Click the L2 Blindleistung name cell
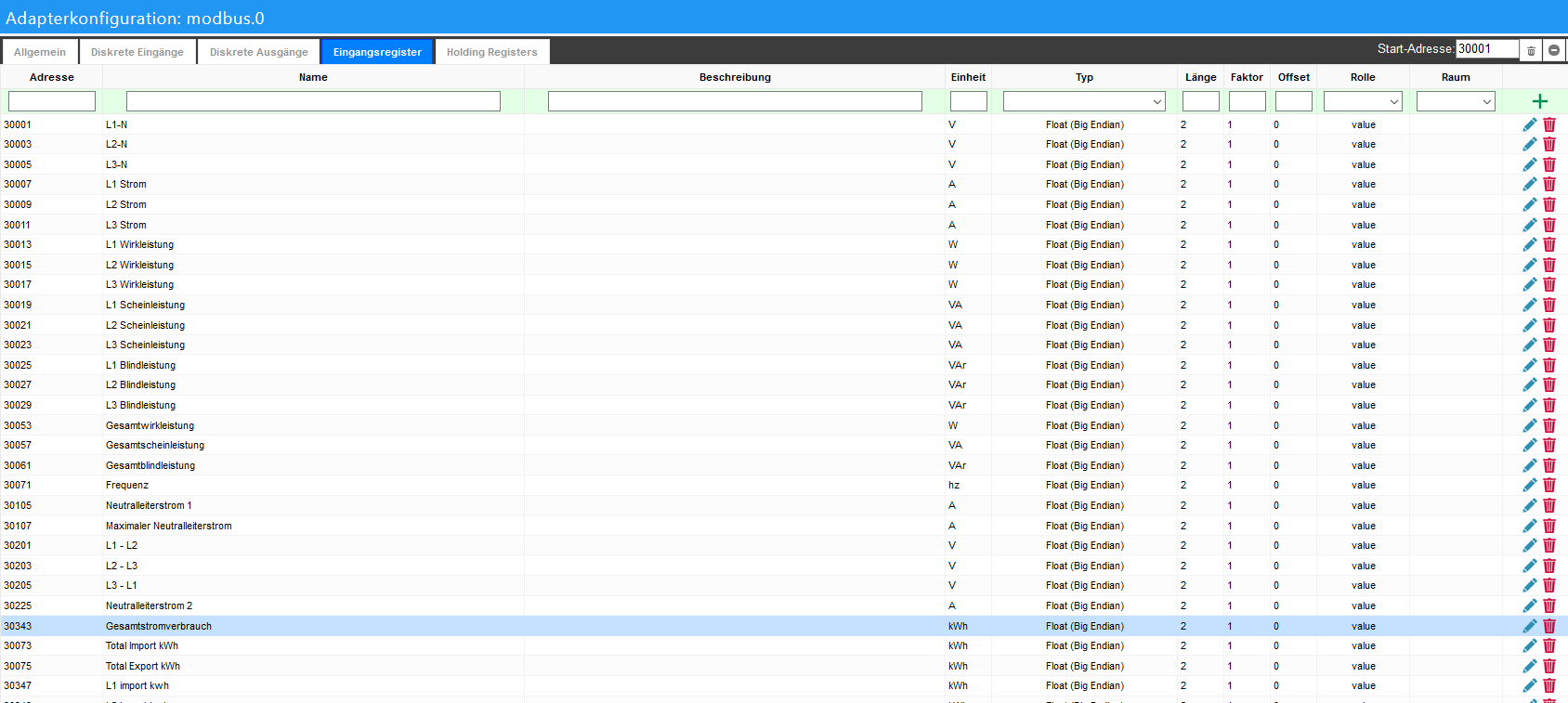The height and width of the screenshot is (703, 1568). point(140,384)
